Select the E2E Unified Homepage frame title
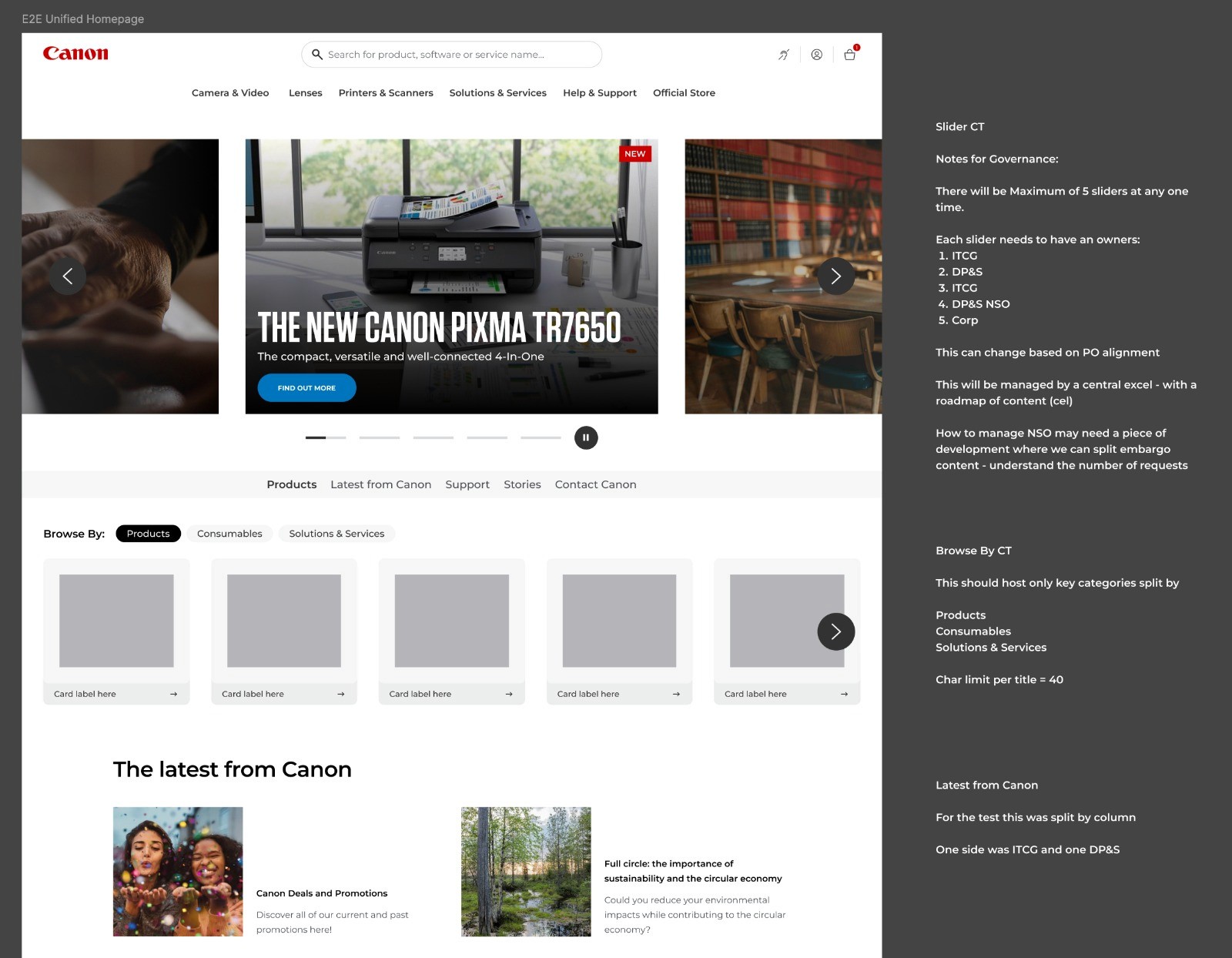1232x958 pixels. click(83, 18)
